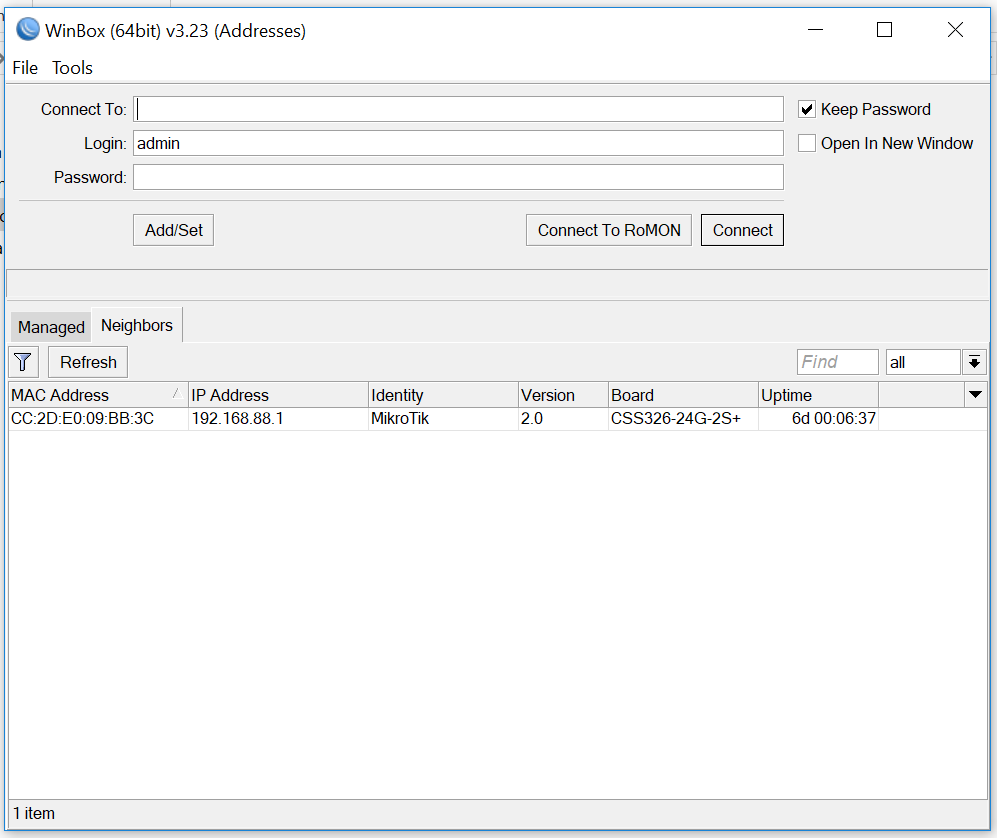Focus the Connect To address field
This screenshot has height=838, width=997.
coord(458,109)
